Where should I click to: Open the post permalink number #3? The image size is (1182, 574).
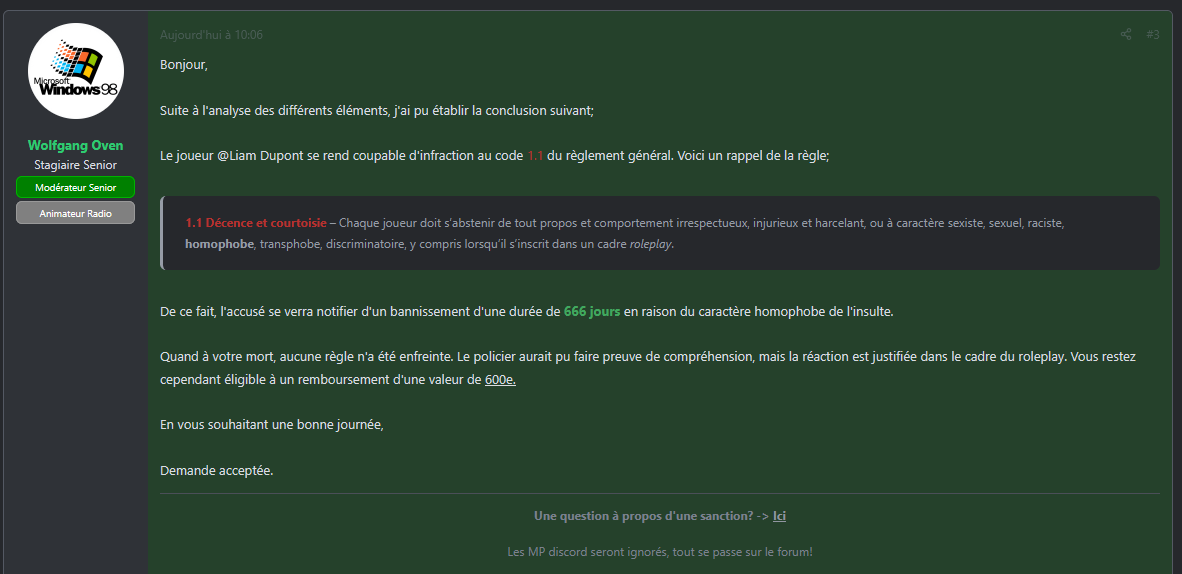click(1153, 35)
